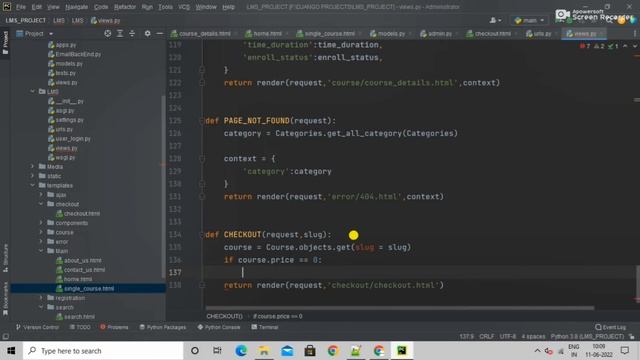The height and width of the screenshot is (360, 640).
Task: Go to next highlighted error arrow
Action: tap(635, 46)
